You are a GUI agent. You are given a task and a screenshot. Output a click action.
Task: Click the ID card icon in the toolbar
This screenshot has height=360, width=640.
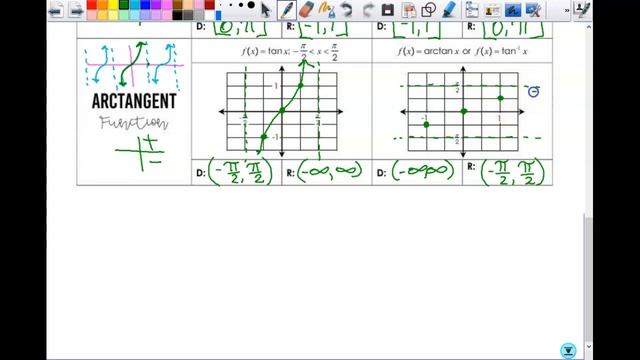coord(492,10)
